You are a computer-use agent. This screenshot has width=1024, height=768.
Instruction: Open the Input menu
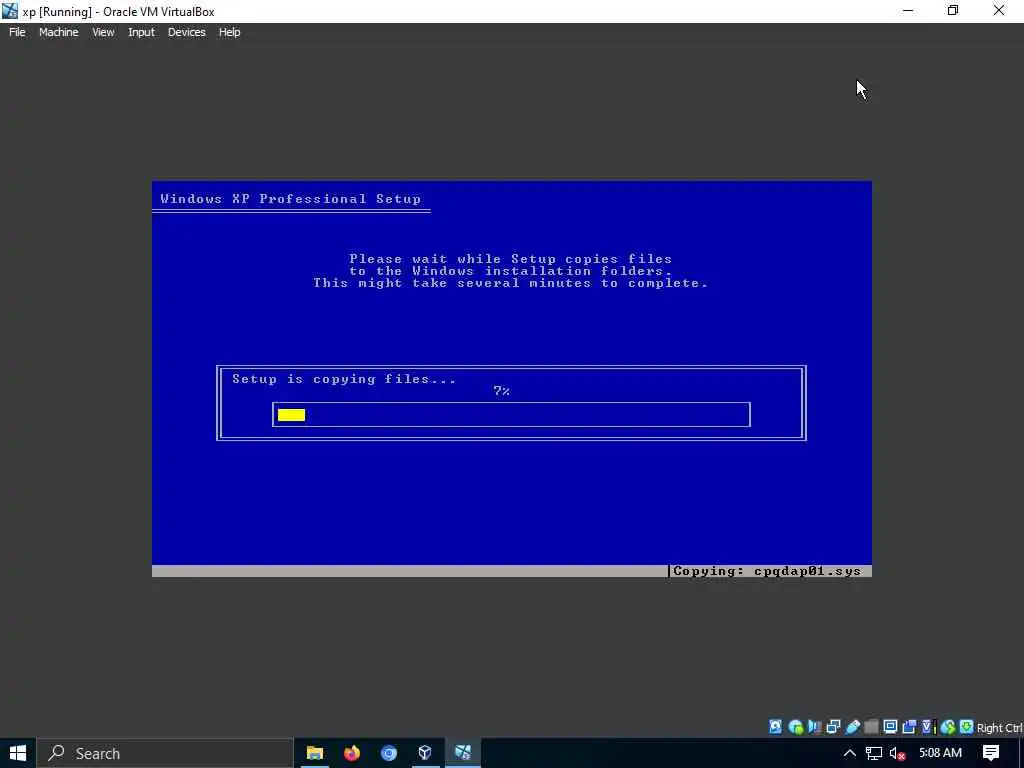(141, 32)
